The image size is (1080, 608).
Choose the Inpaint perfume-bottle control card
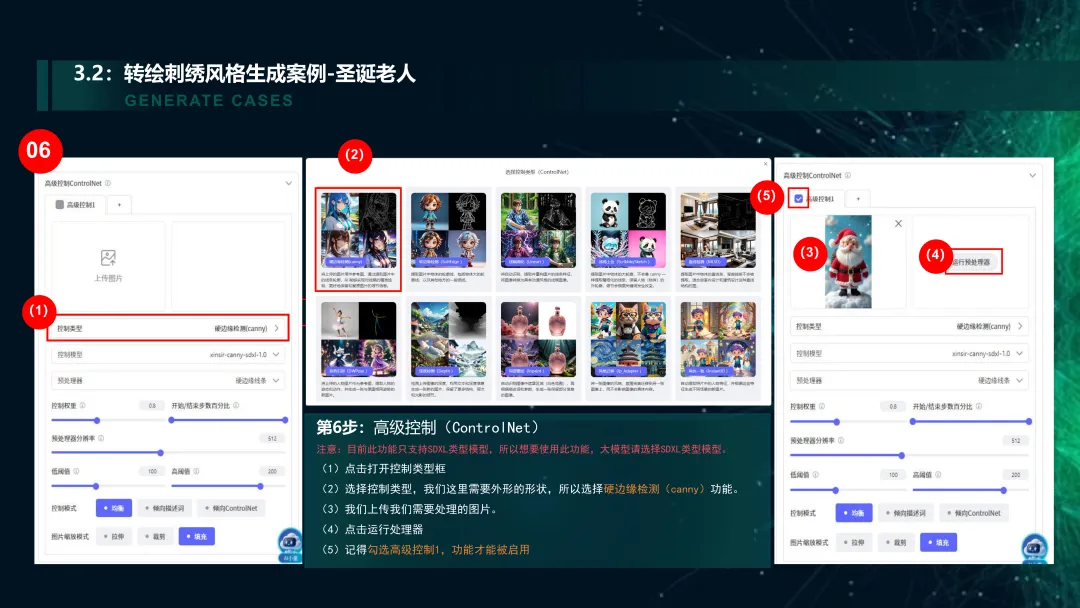(x=538, y=350)
